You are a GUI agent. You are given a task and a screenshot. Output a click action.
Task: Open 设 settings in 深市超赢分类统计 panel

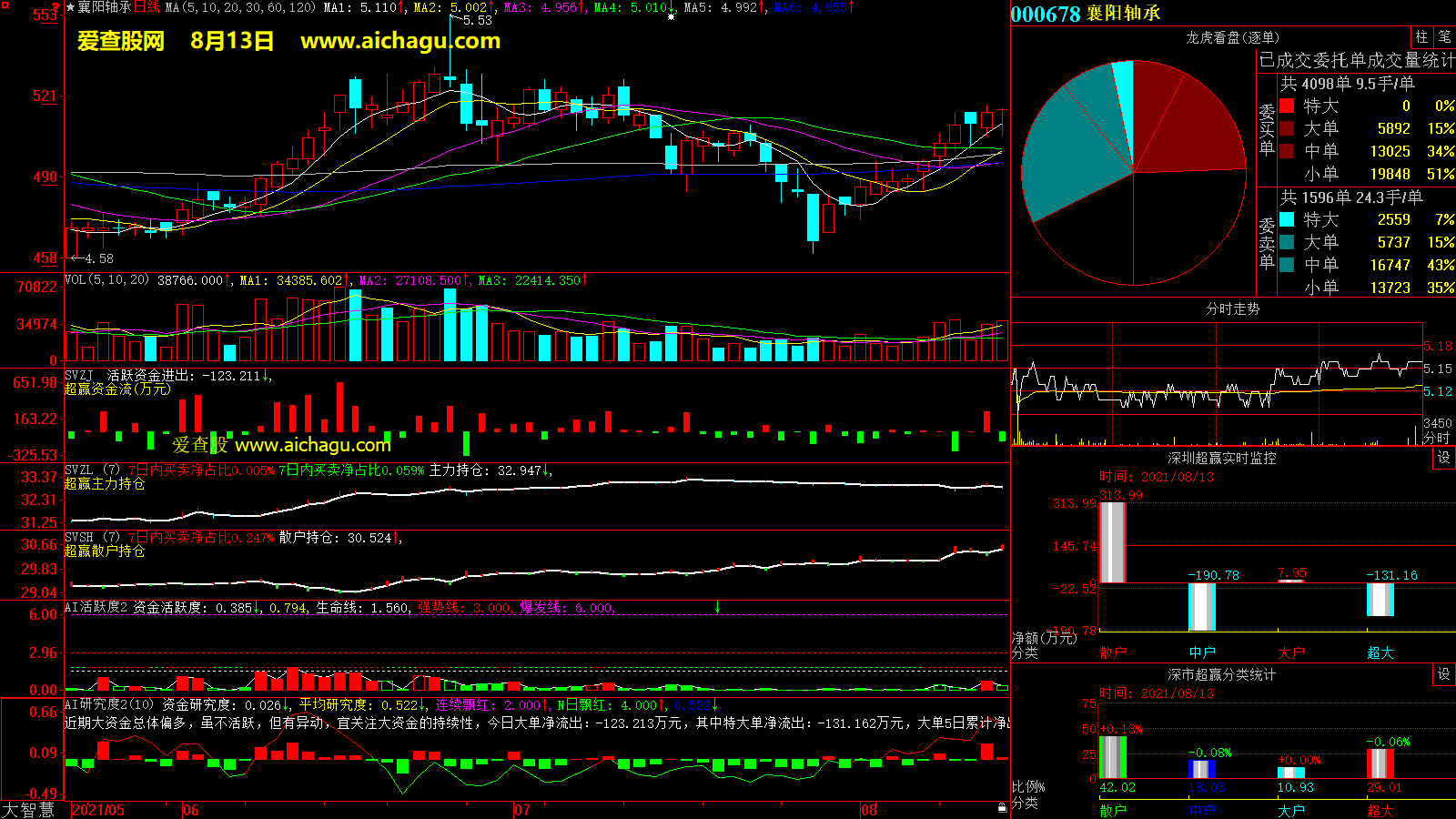(x=1444, y=674)
